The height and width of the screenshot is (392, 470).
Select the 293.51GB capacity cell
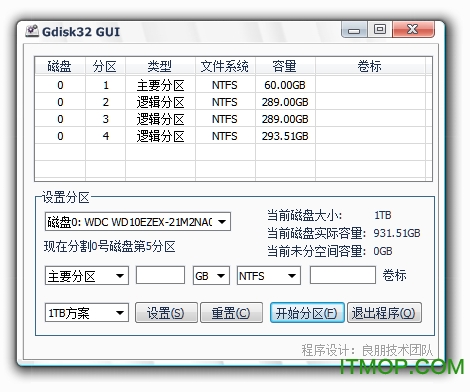(285, 136)
